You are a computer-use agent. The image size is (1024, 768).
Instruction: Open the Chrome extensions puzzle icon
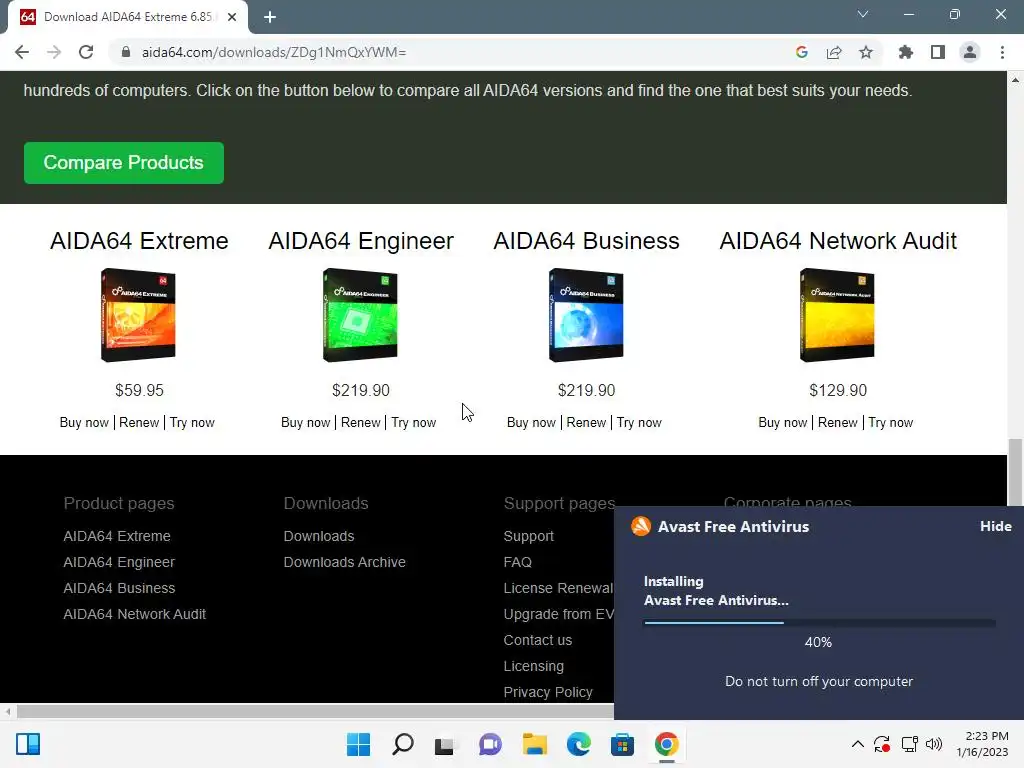tap(905, 52)
